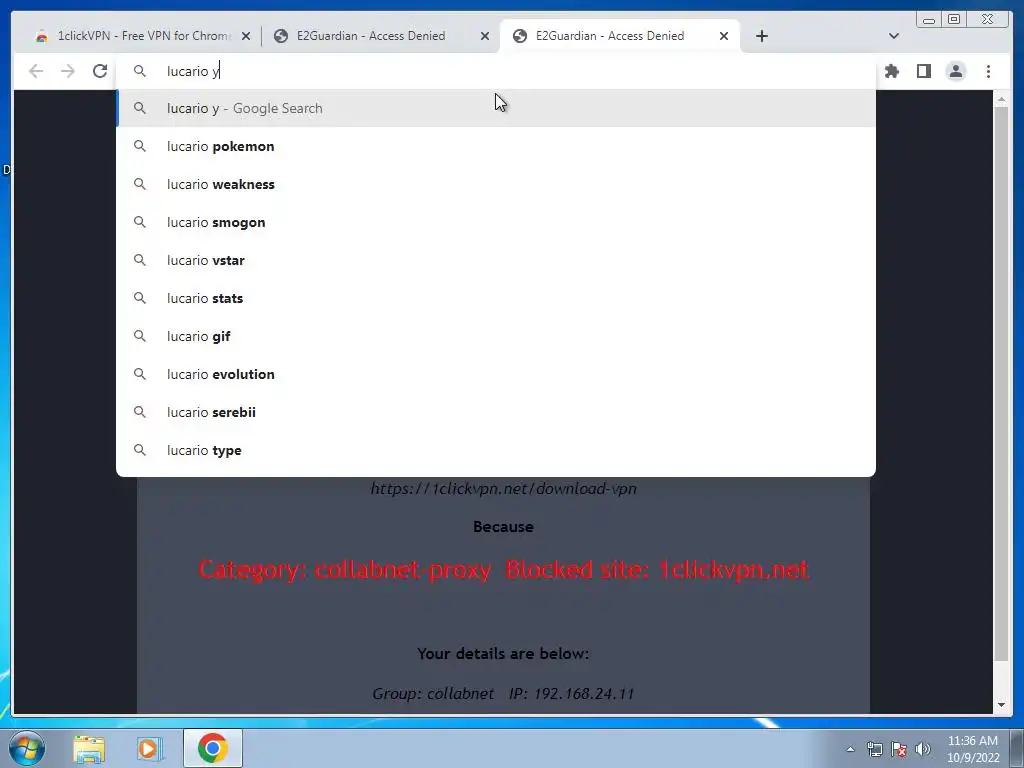This screenshot has width=1024, height=768.
Task: Open the Action Center flag icon
Action: coord(899,749)
